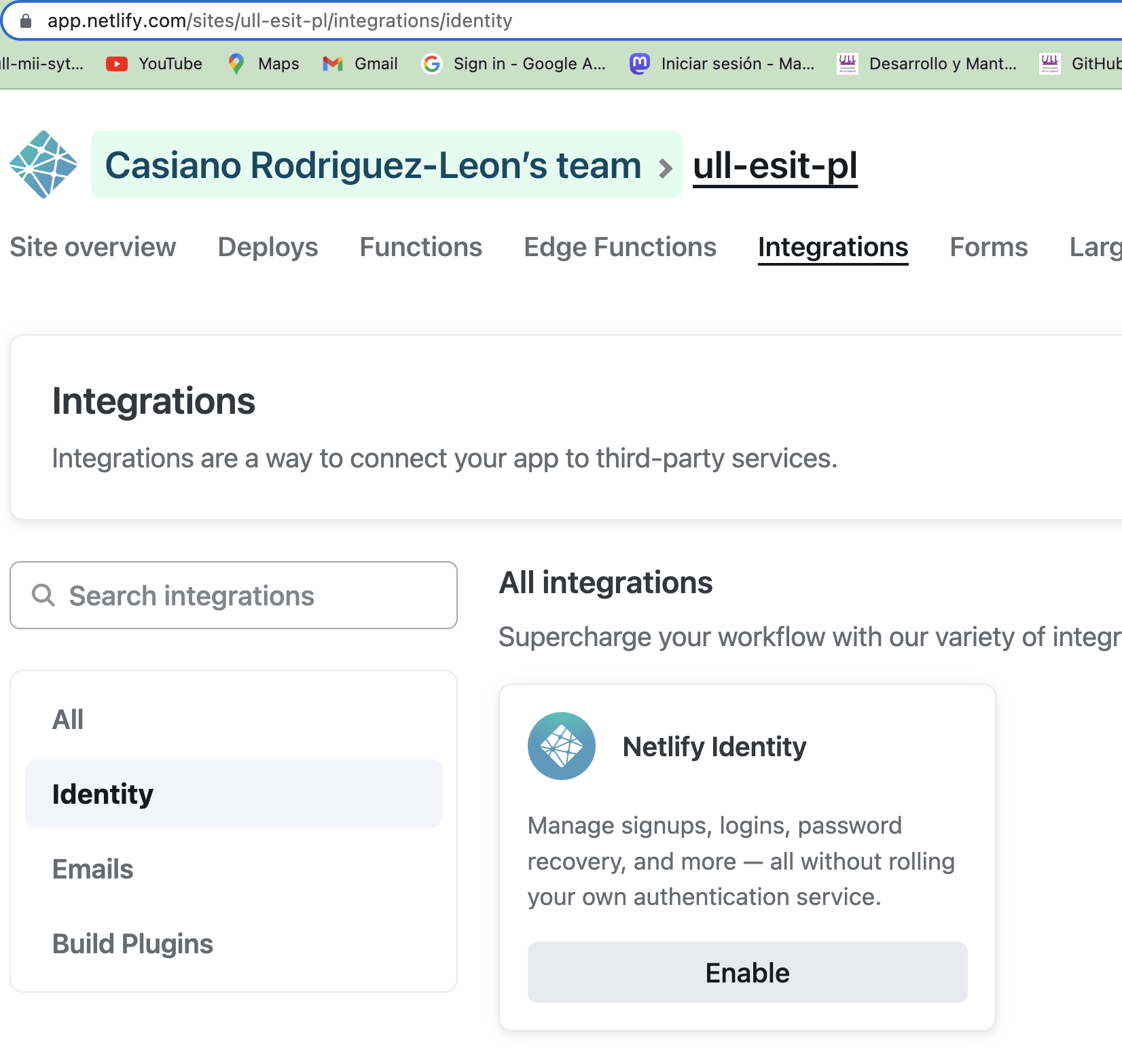Select the Integrations tab
Viewport: 1122px width, 1064px height.
coord(833,247)
